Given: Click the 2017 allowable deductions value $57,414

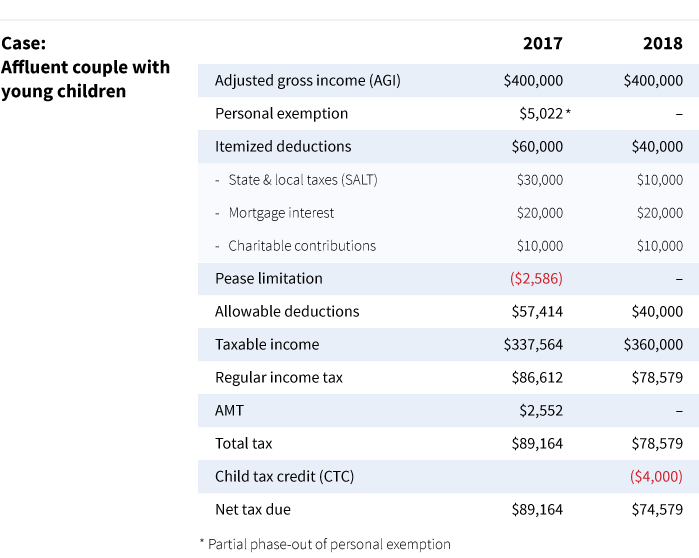Looking at the screenshot, I should click(537, 312).
